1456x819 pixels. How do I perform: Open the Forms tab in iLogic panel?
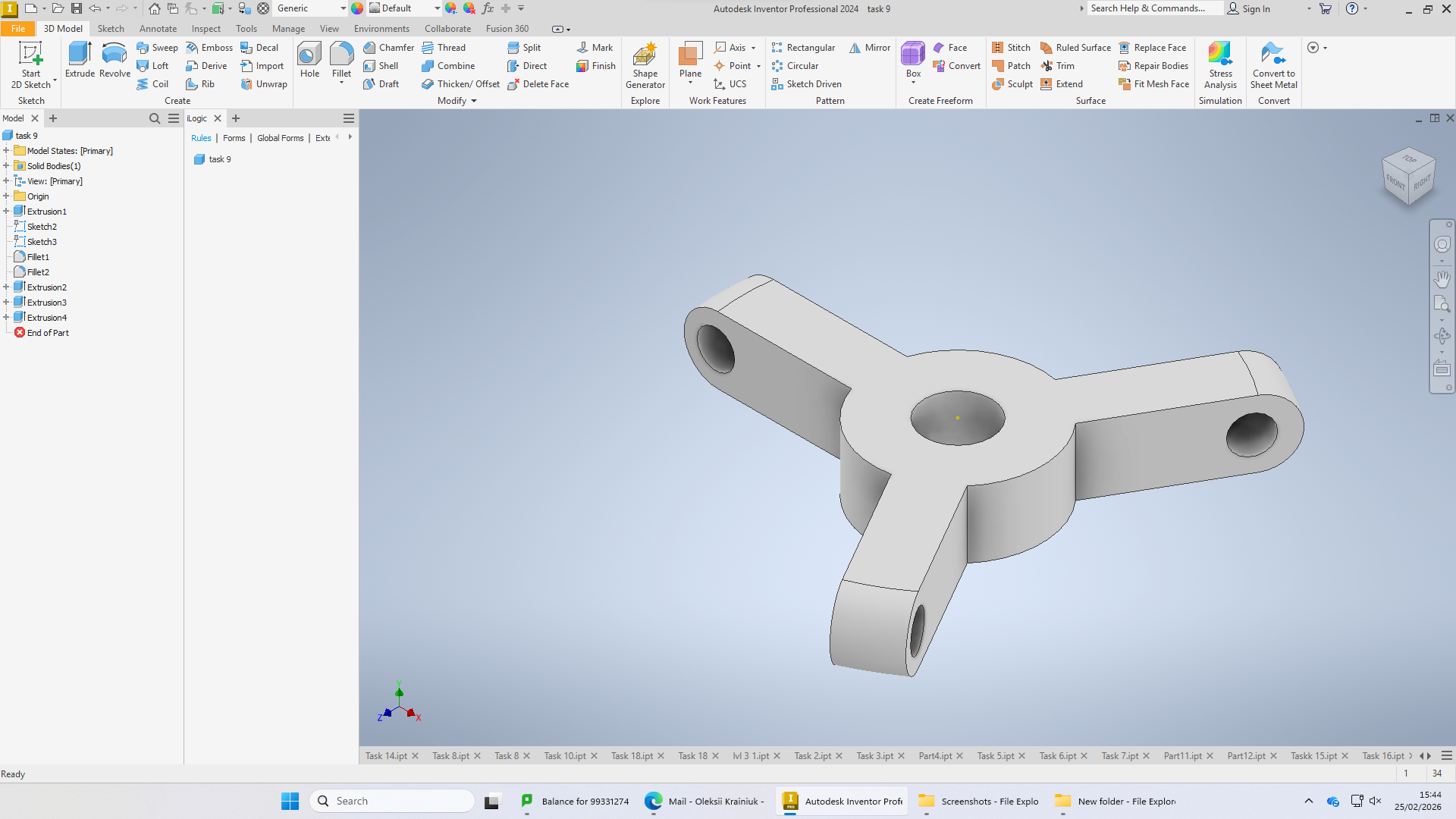point(234,138)
